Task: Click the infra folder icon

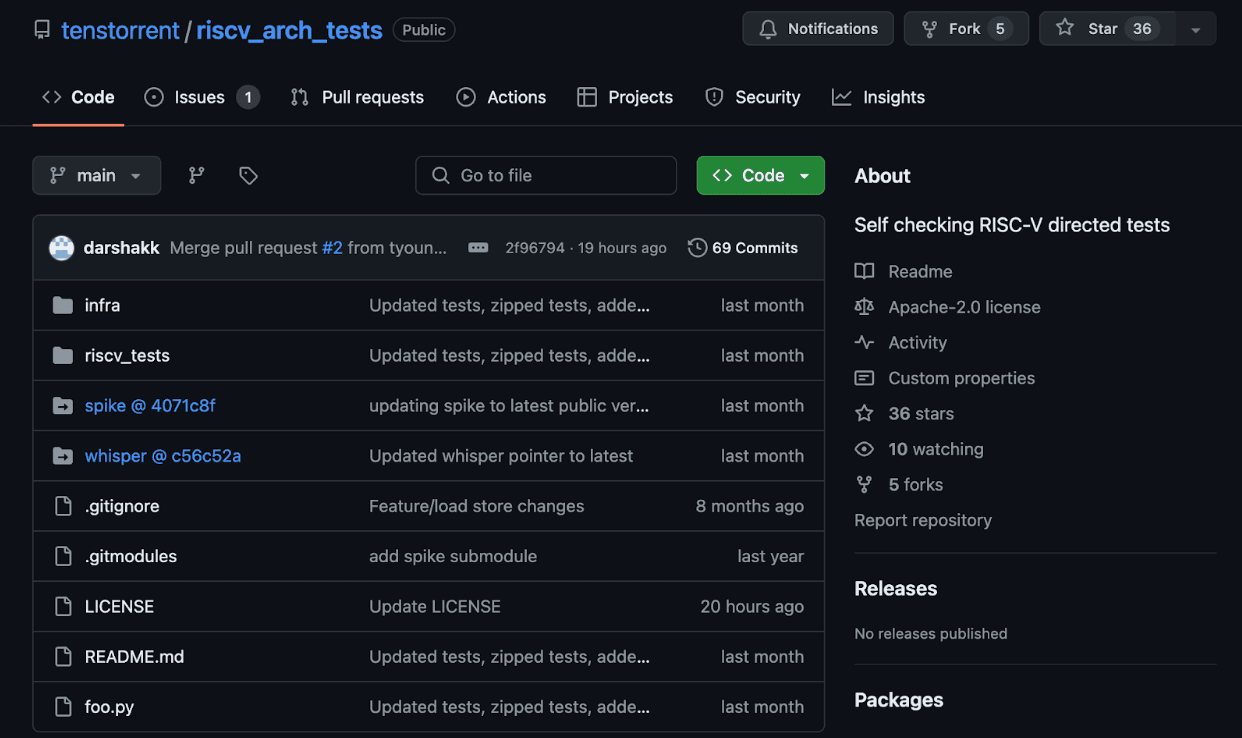Action: click(x=63, y=305)
